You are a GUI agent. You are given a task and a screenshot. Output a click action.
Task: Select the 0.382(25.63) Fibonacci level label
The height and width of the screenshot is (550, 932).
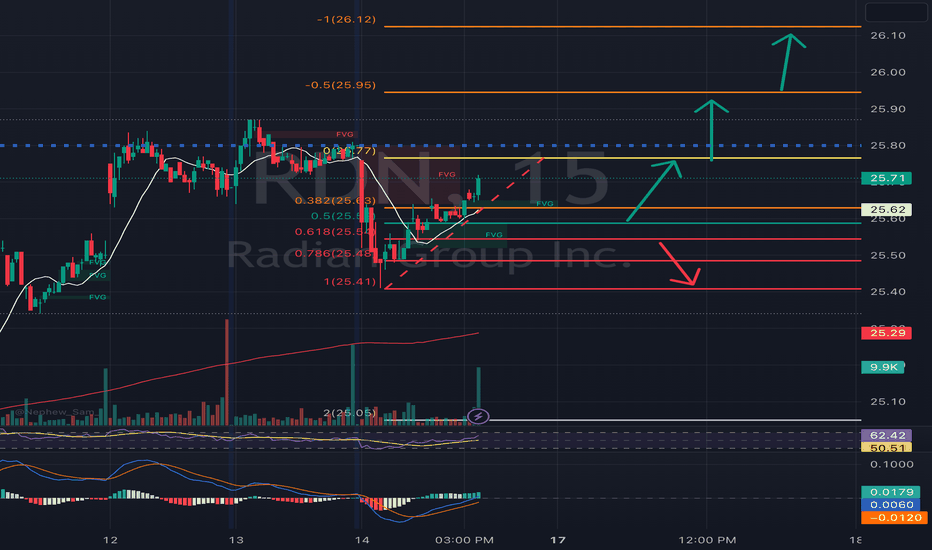click(x=335, y=200)
